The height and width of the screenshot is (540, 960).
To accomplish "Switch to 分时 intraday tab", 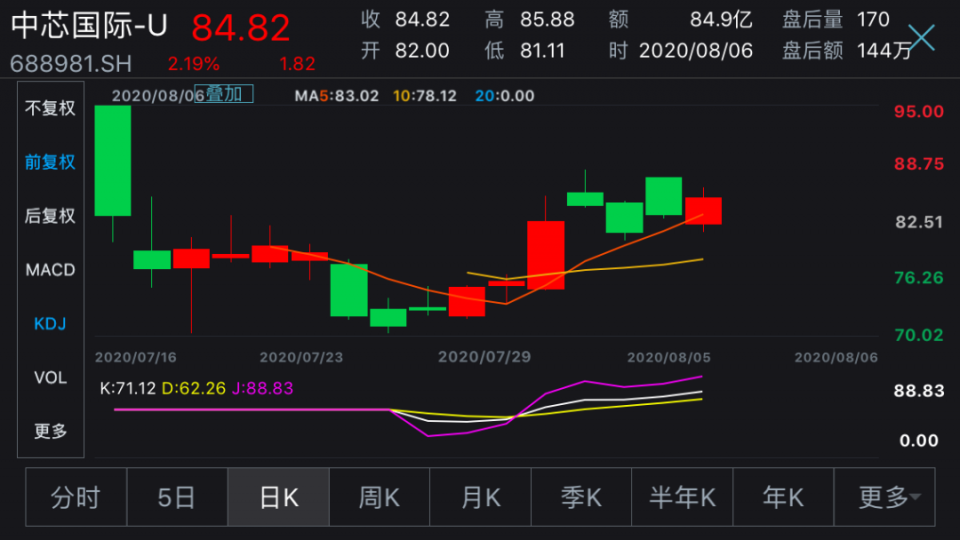I will click(76, 497).
